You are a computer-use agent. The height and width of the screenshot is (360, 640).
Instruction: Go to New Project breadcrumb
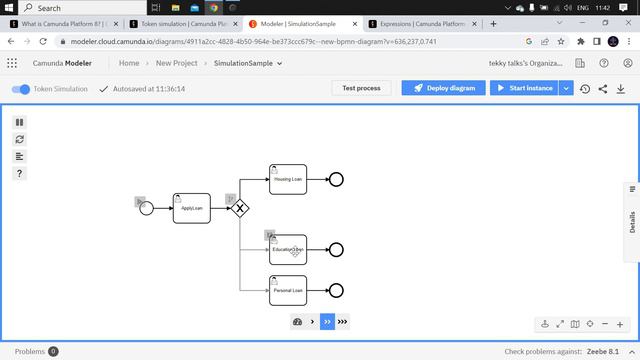click(x=176, y=63)
